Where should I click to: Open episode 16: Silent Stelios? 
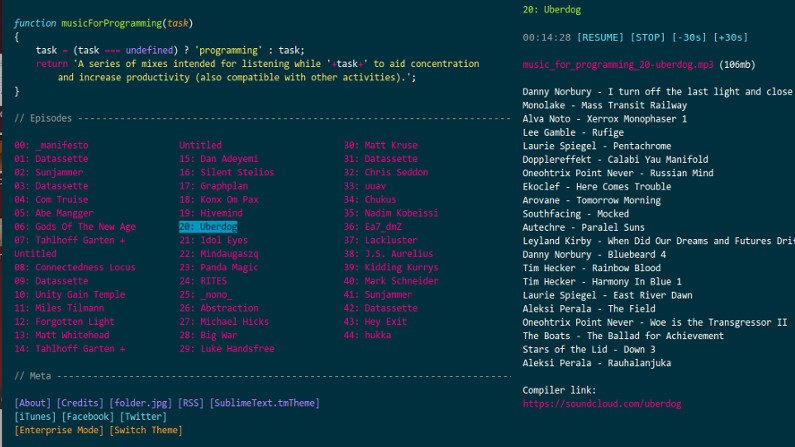click(x=227, y=172)
